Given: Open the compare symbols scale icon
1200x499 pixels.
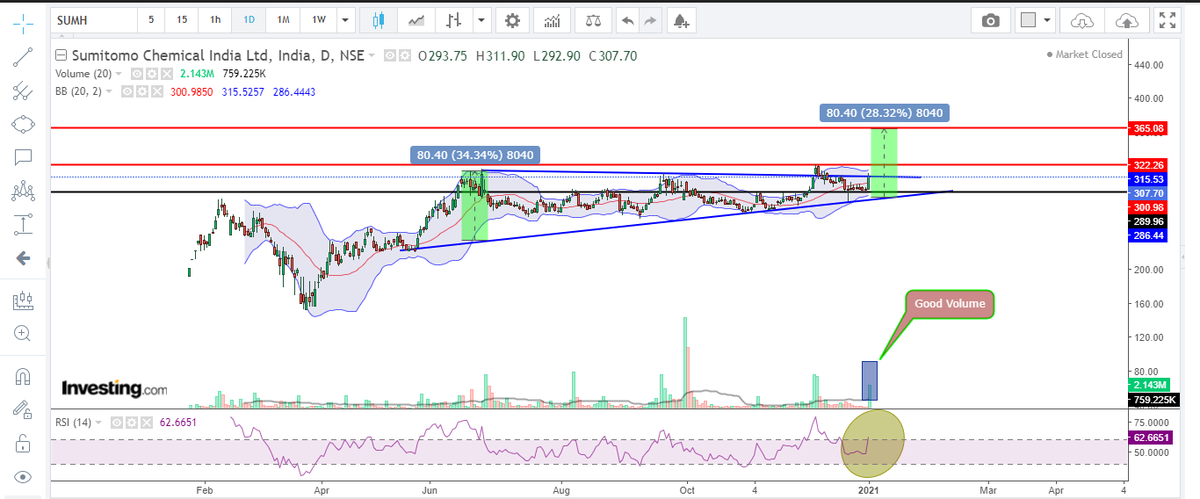Looking at the screenshot, I should tap(595, 20).
